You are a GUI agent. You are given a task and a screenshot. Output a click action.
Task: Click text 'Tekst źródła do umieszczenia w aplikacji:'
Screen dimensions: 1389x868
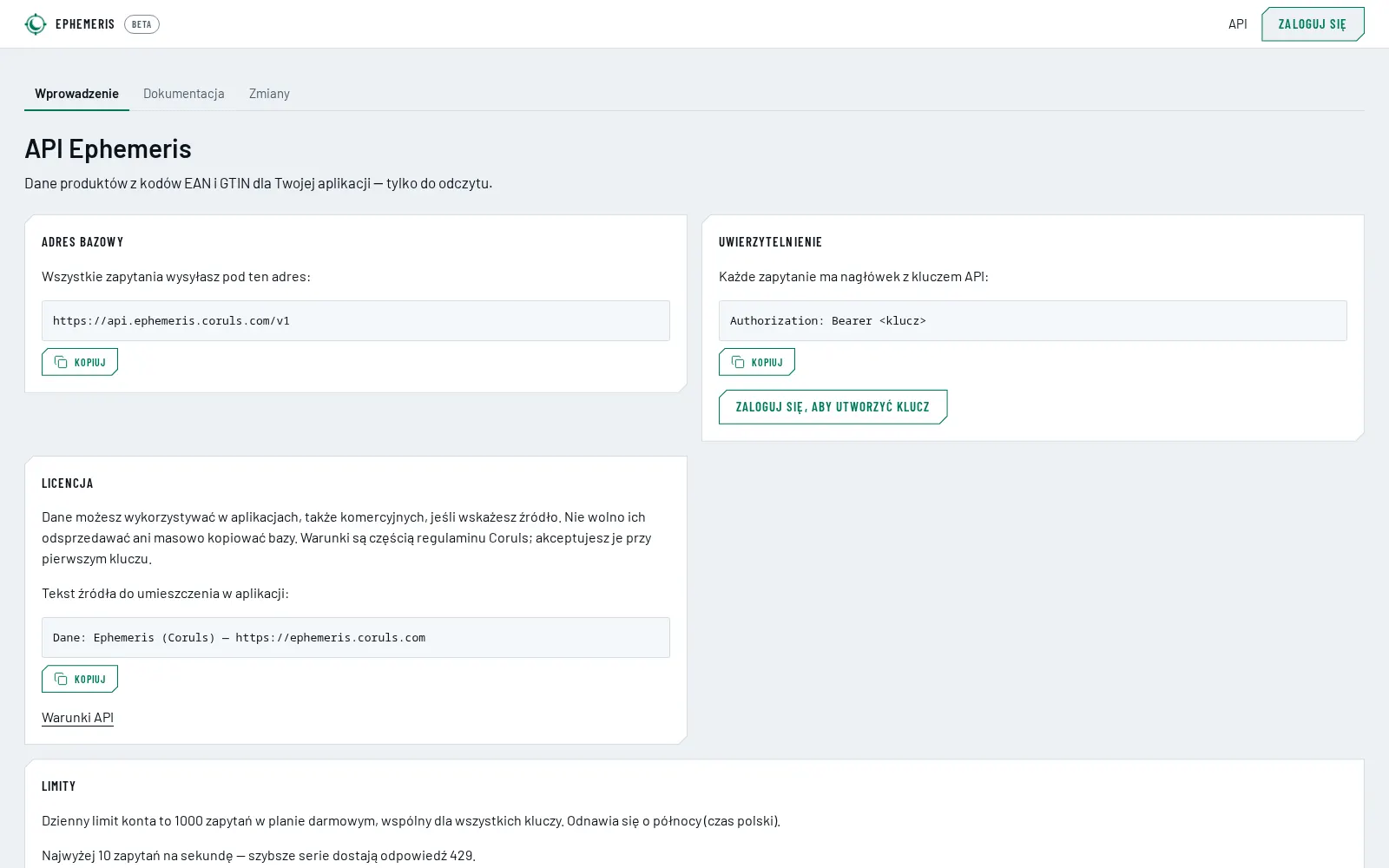(165, 593)
